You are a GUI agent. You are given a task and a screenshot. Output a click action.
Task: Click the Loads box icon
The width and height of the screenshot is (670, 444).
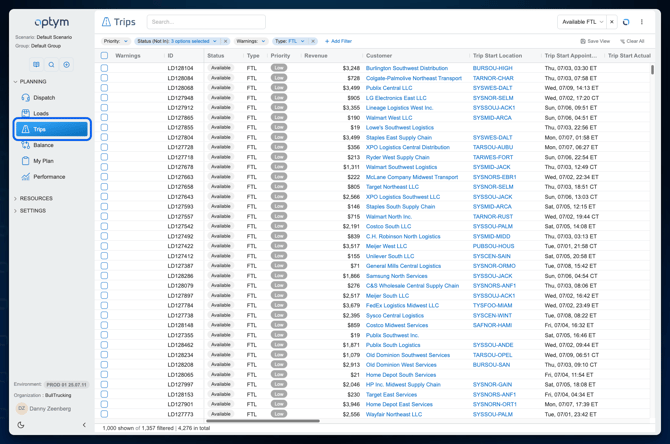[x=26, y=113]
